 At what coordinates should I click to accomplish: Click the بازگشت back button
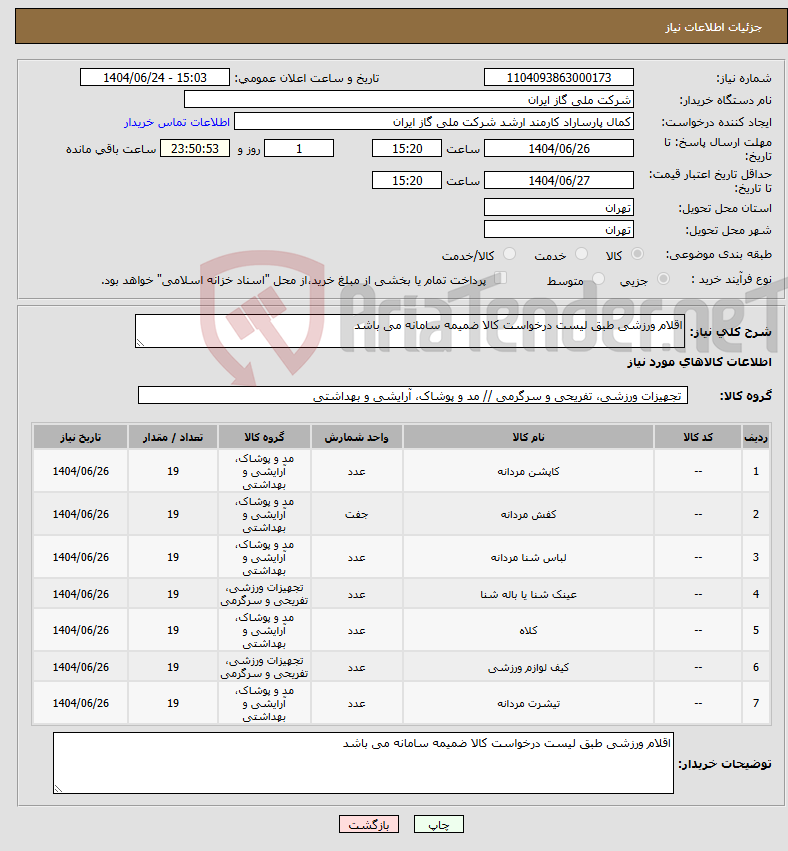(x=368, y=824)
